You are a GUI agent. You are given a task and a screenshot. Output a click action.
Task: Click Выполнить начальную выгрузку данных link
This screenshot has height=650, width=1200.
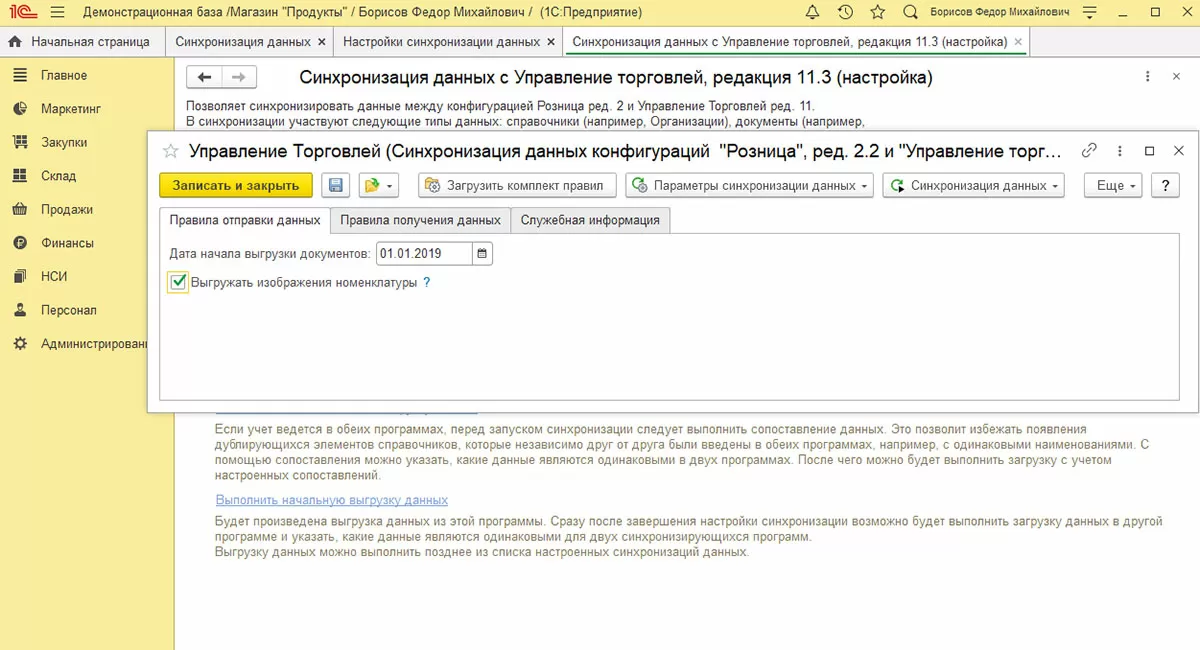point(332,499)
